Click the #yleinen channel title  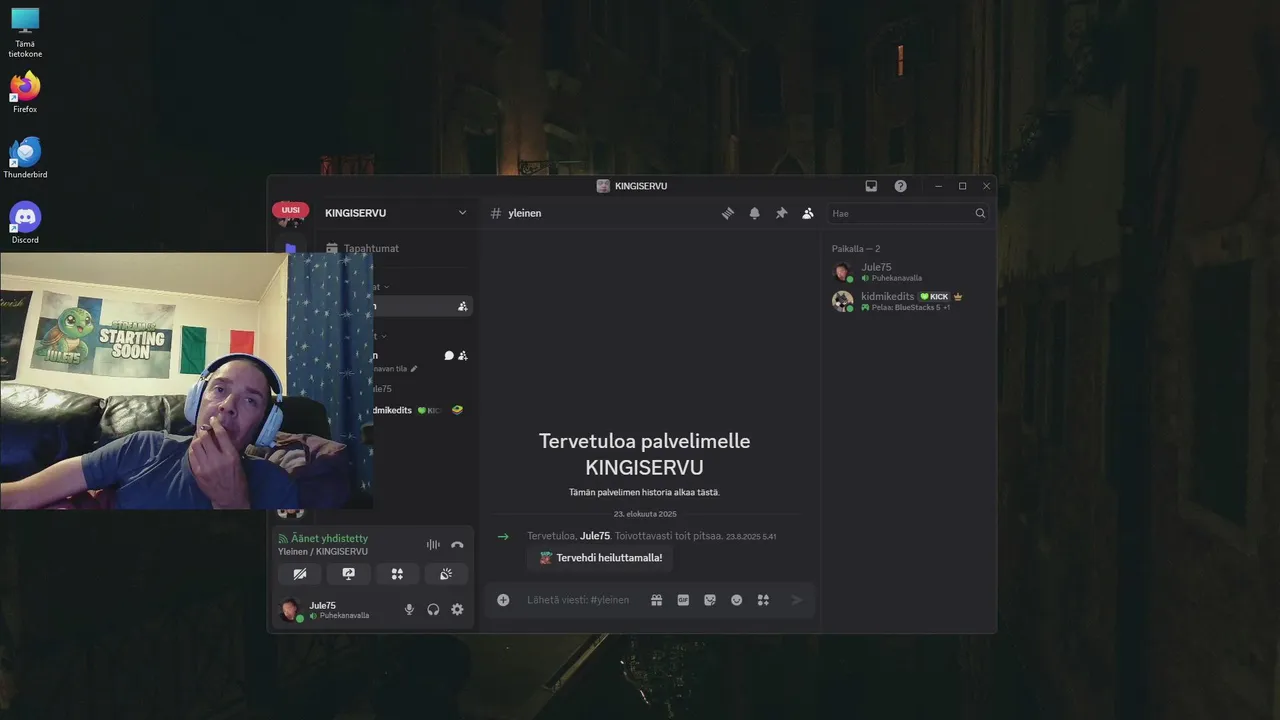point(524,213)
